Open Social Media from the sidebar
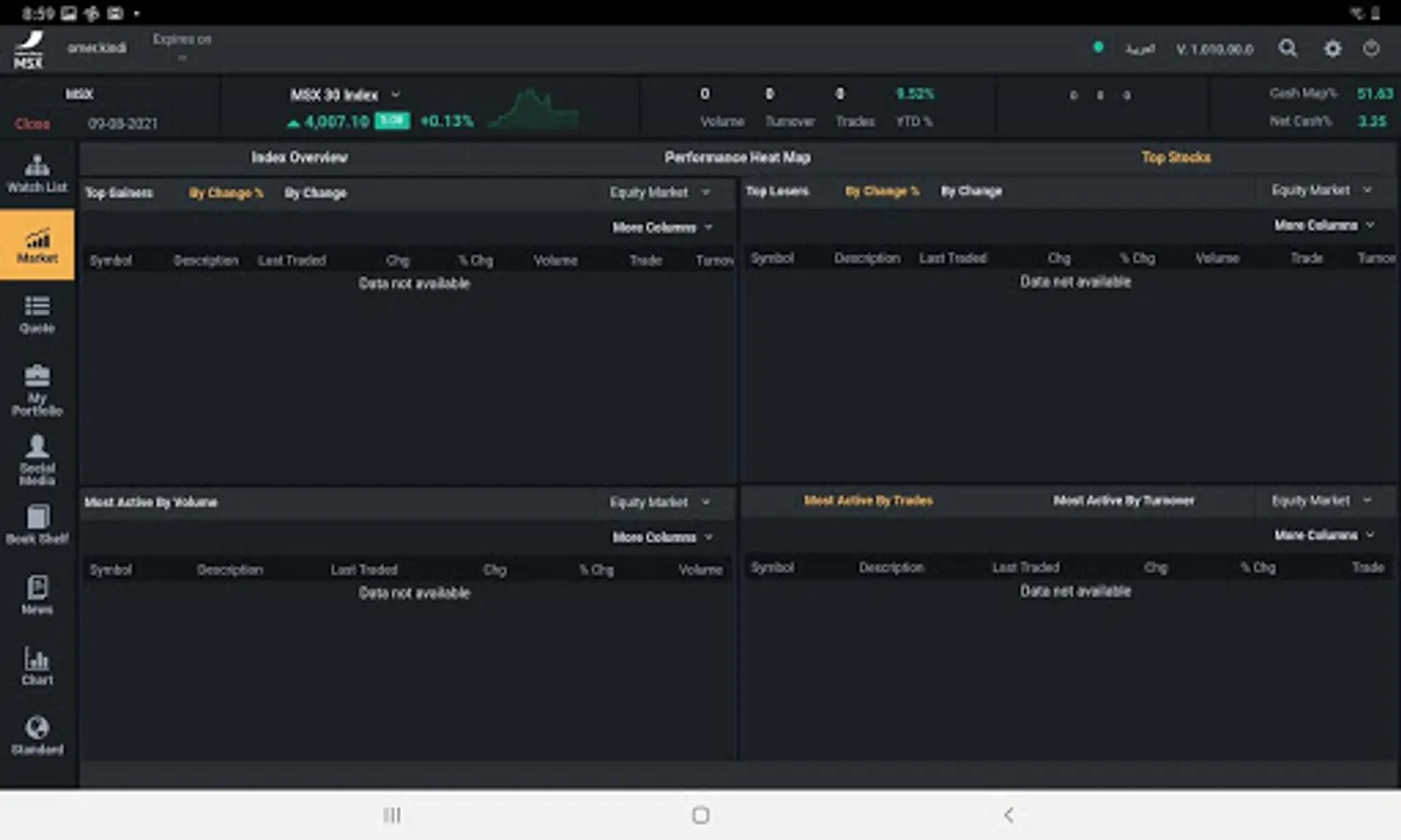 37,459
